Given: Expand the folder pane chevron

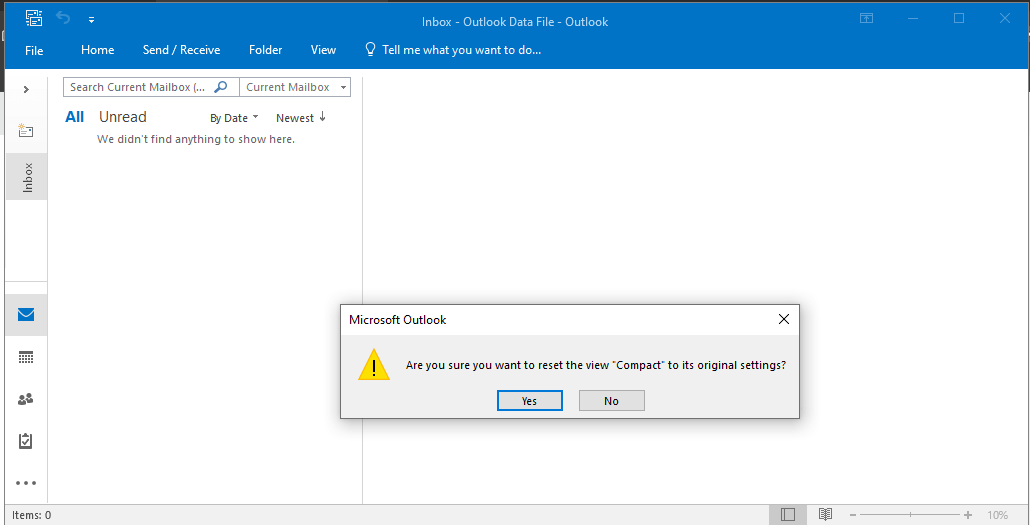Looking at the screenshot, I should click(26, 89).
